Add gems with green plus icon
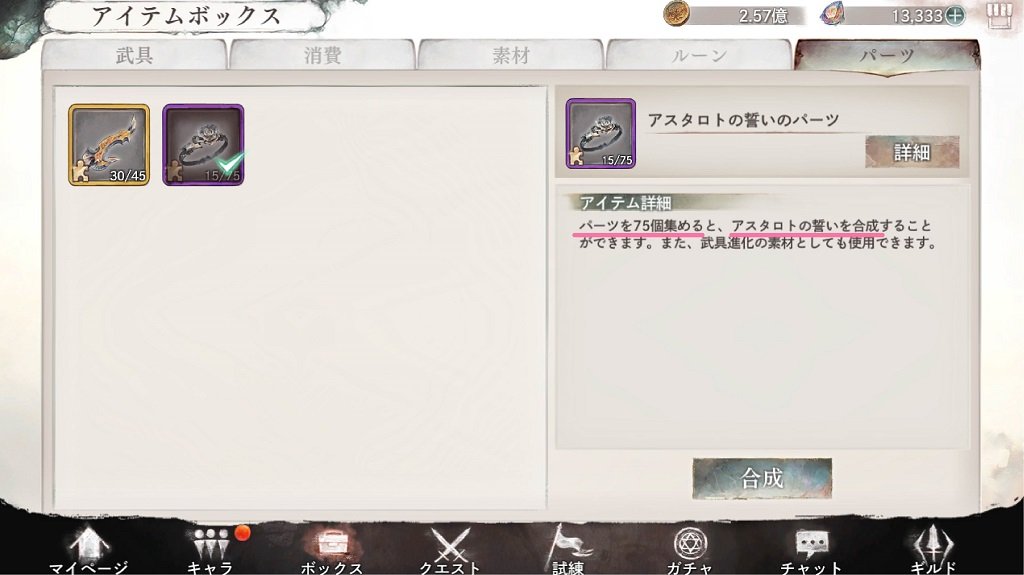This screenshot has height=575, width=1024. (x=955, y=16)
